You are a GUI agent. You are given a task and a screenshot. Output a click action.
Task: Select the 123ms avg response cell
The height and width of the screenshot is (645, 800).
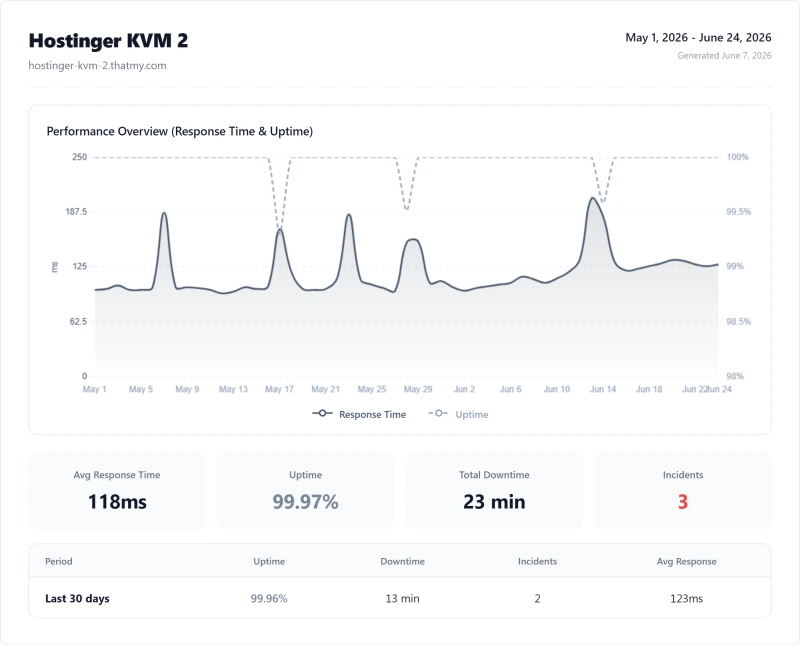tap(686, 599)
